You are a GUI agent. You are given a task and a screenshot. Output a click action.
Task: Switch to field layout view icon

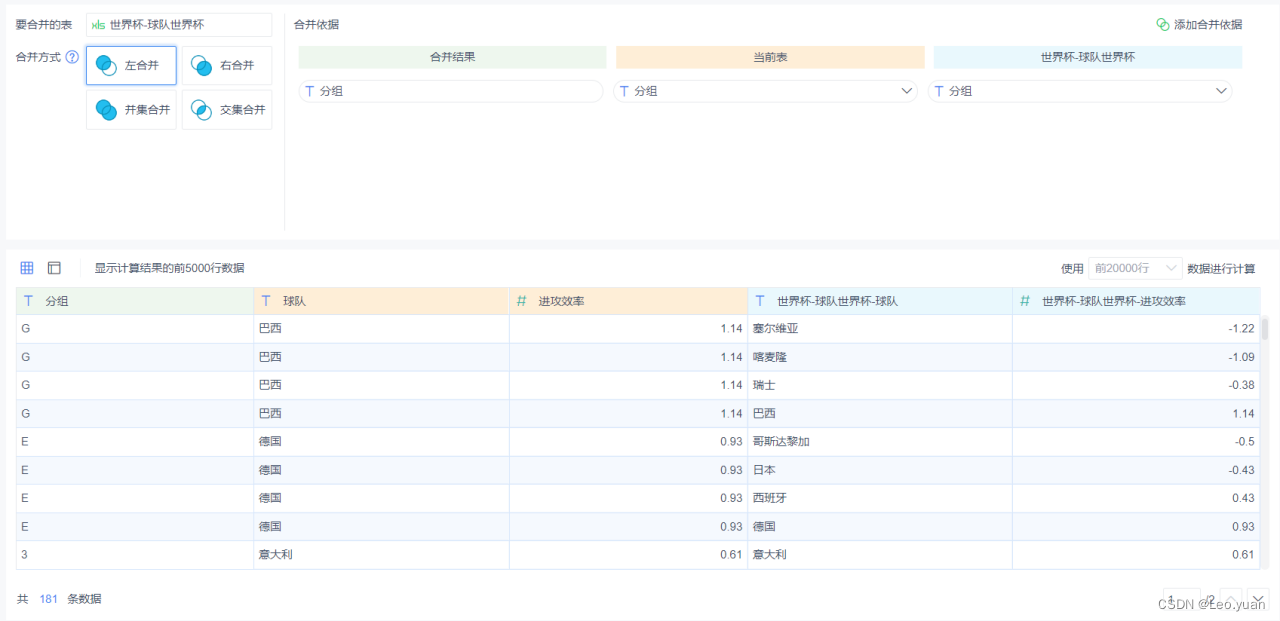[x=54, y=268]
